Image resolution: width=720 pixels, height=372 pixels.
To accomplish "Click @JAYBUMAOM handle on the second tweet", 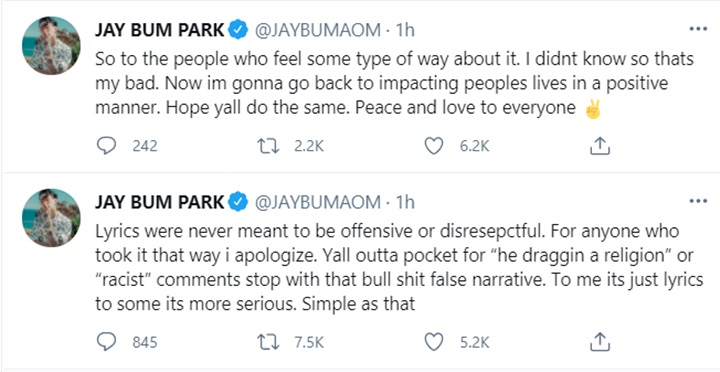I will pyautogui.click(x=317, y=203).
